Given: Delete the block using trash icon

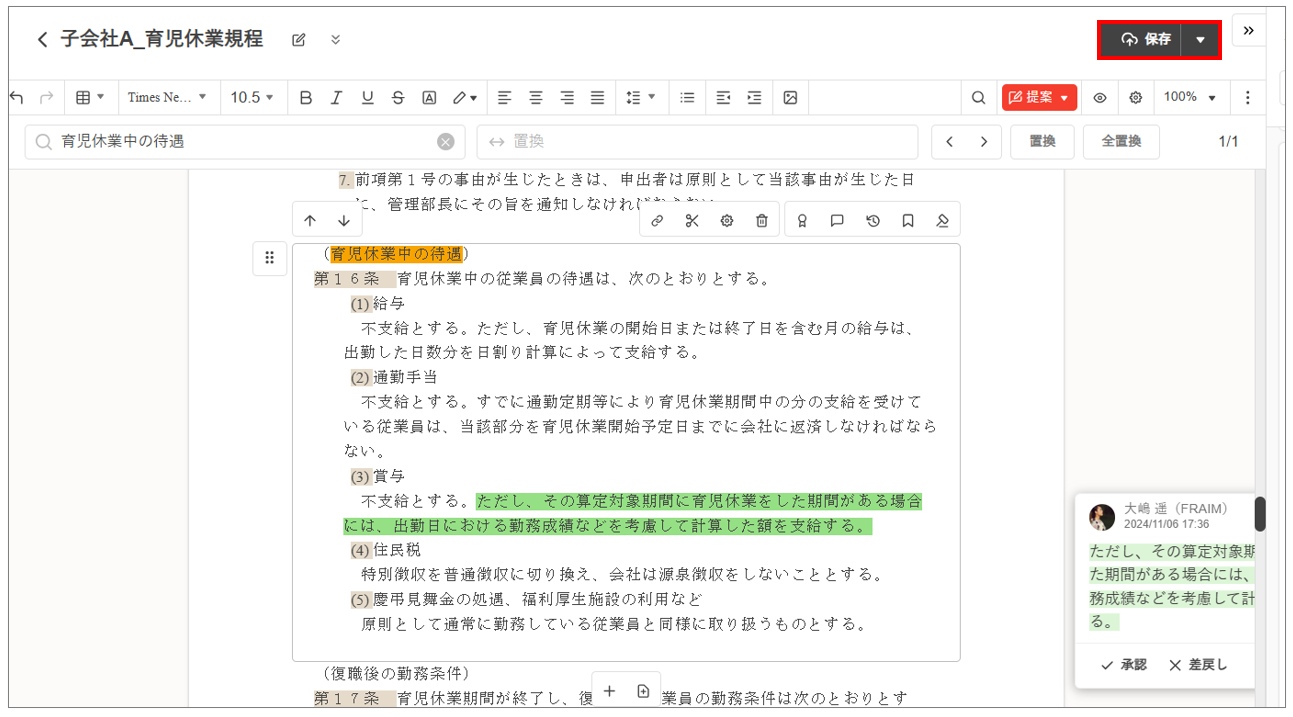Looking at the screenshot, I should (x=761, y=221).
